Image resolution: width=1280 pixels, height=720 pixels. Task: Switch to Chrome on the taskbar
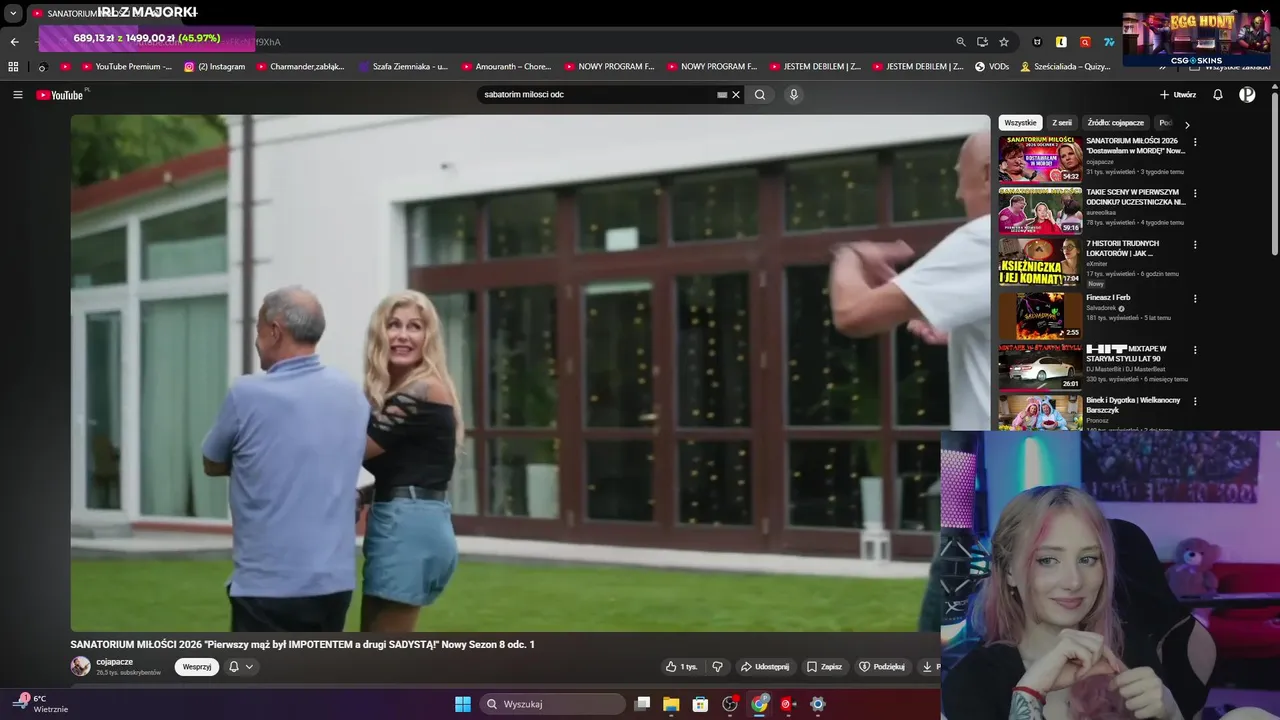coord(759,704)
